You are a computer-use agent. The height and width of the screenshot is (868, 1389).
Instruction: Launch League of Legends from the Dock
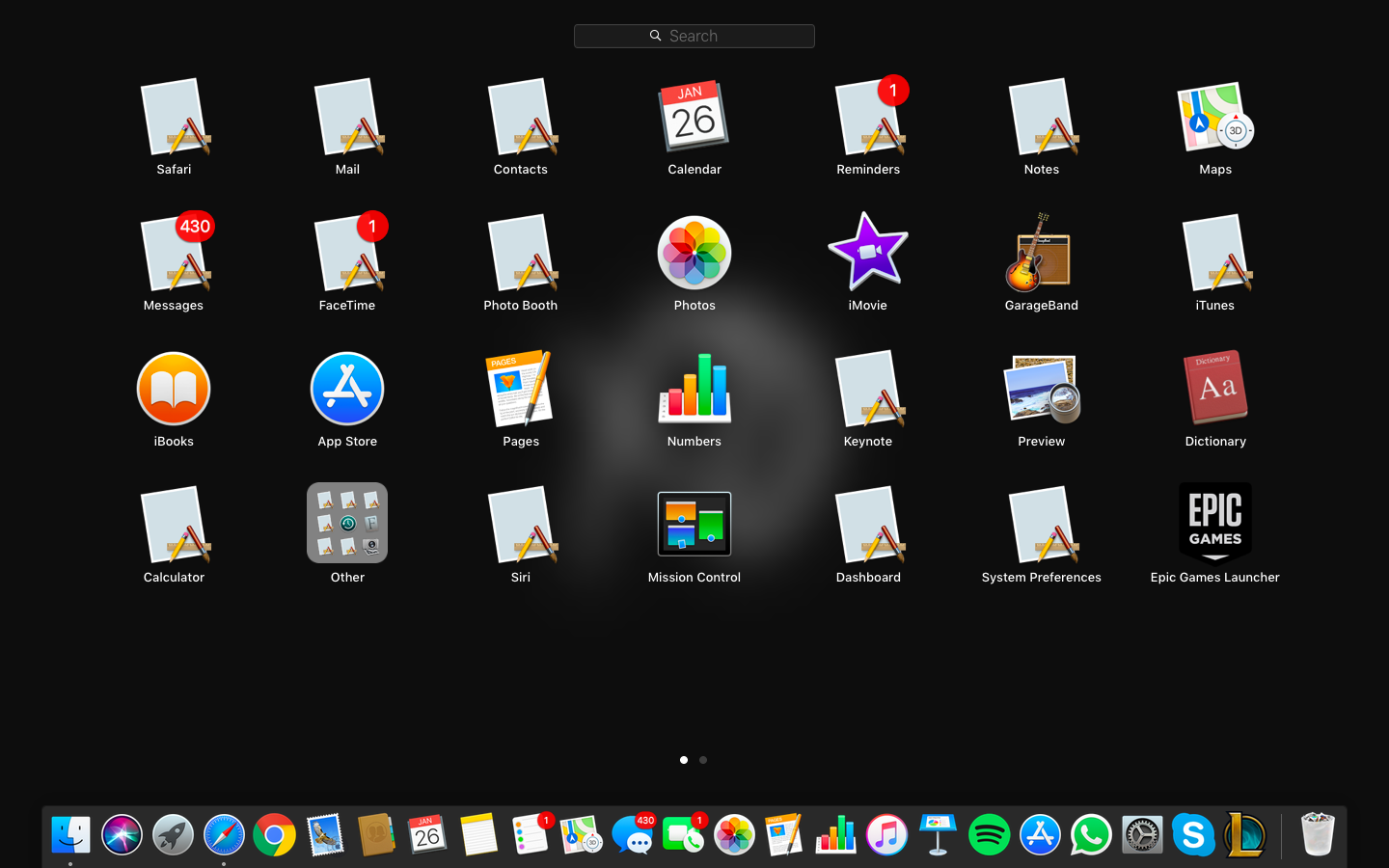pyautogui.click(x=1244, y=835)
